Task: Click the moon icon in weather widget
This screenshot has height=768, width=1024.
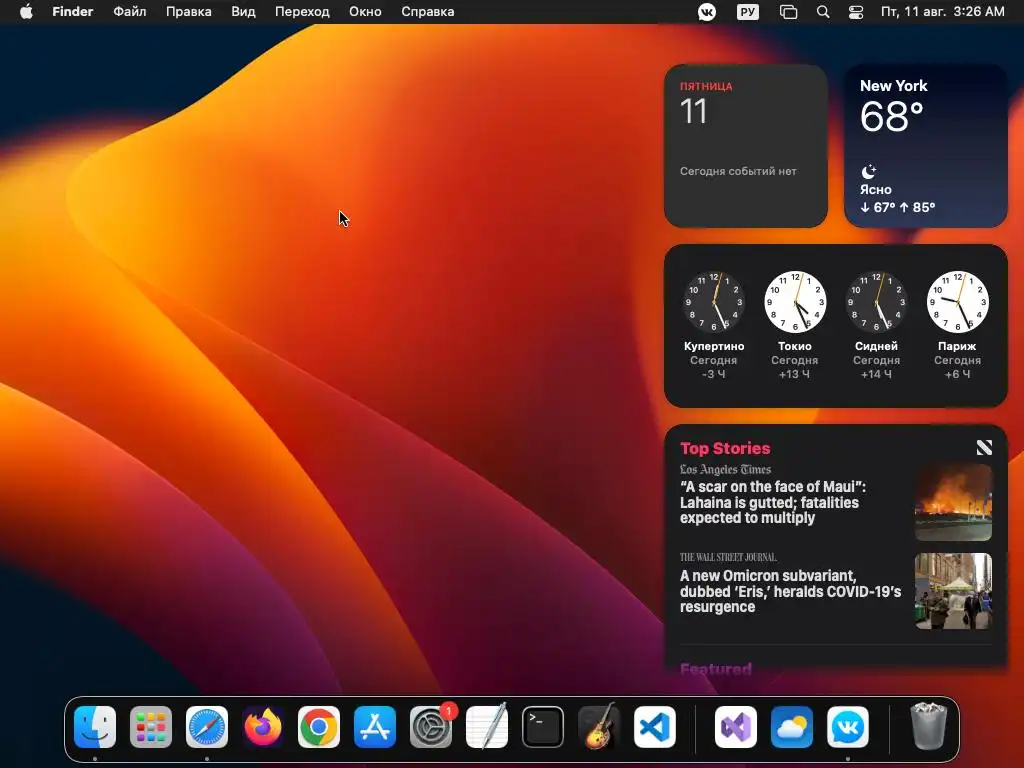Action: (x=869, y=172)
